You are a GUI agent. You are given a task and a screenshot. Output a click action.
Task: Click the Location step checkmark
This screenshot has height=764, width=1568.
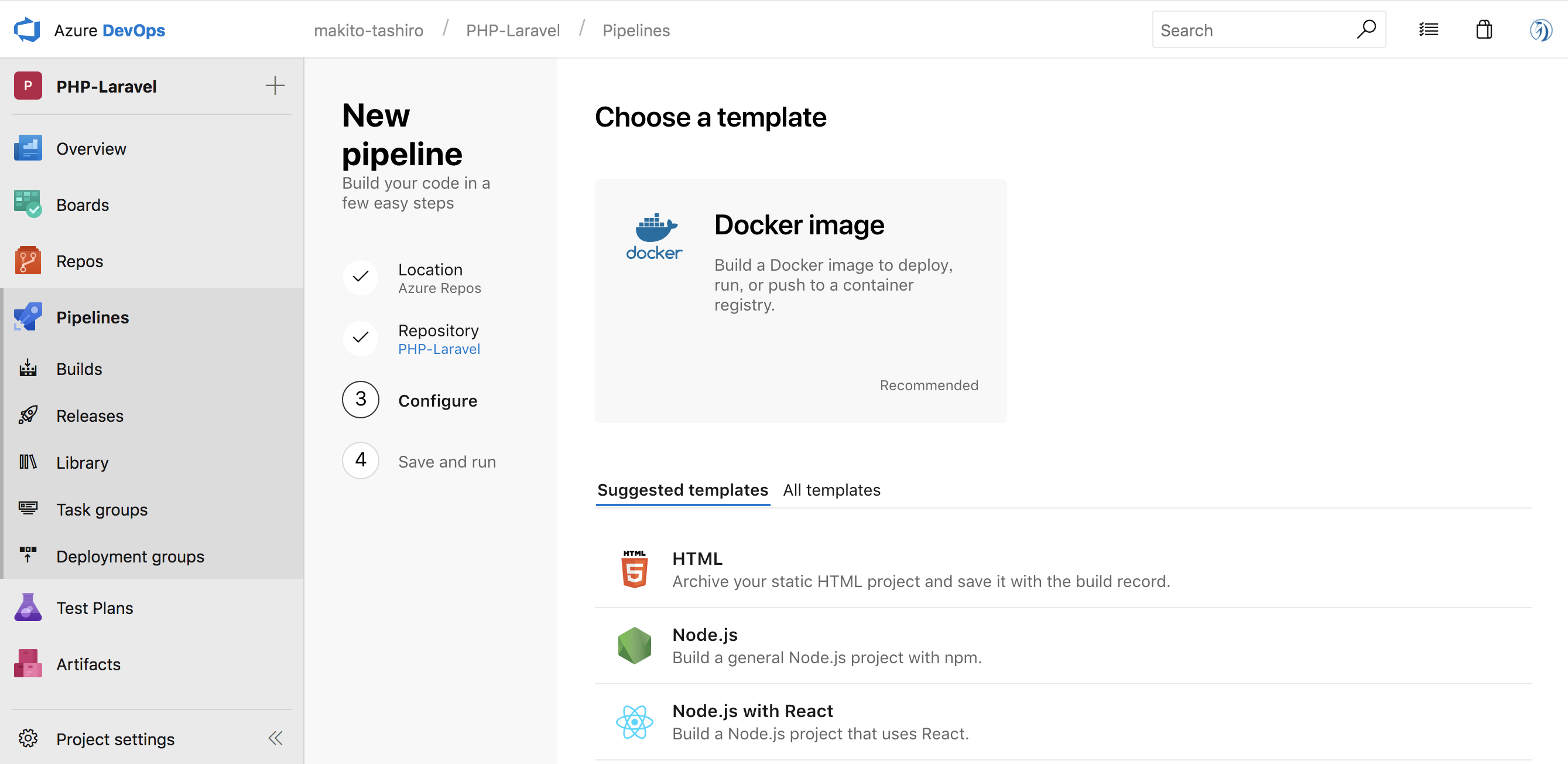[x=361, y=277]
